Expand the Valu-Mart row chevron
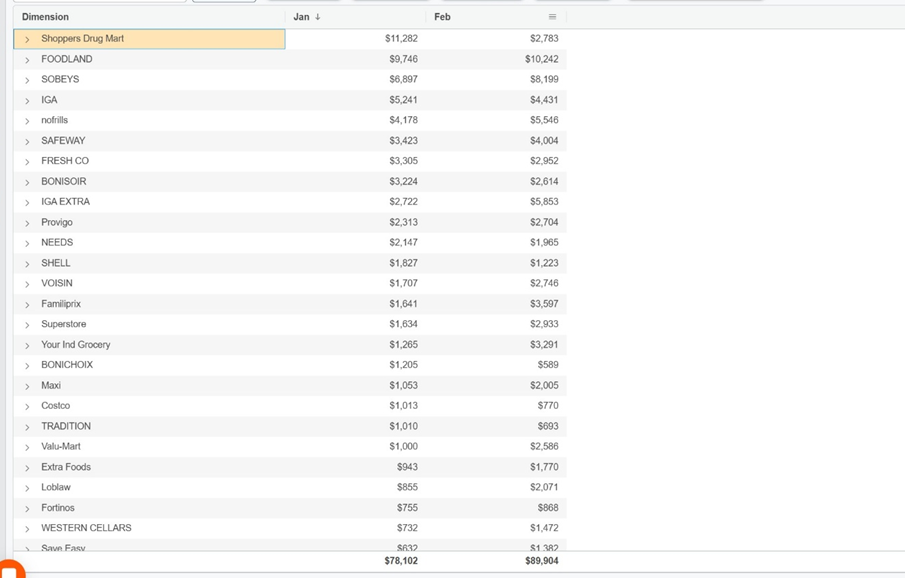The image size is (905, 578). tap(27, 447)
